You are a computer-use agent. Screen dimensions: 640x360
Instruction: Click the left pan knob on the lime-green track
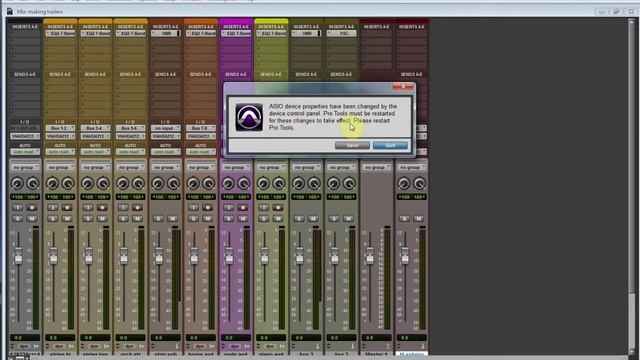[x=263, y=183]
